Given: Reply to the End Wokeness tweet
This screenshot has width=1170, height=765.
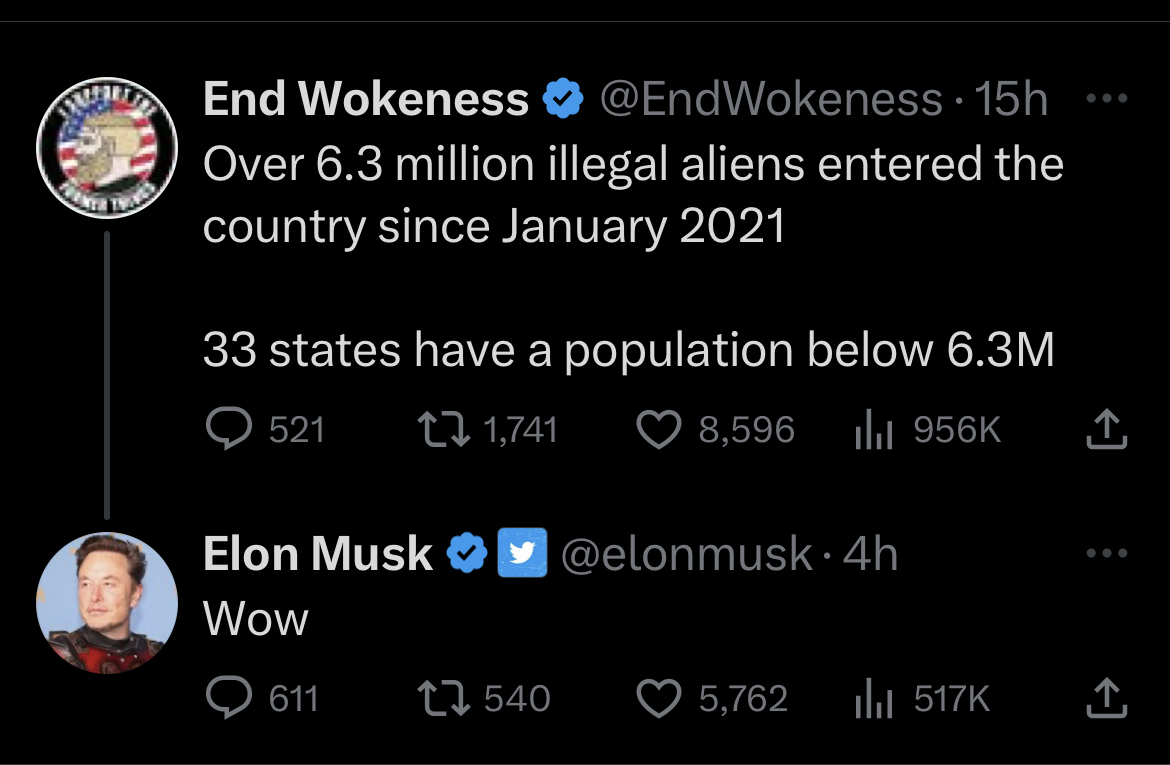Looking at the screenshot, I should (227, 430).
